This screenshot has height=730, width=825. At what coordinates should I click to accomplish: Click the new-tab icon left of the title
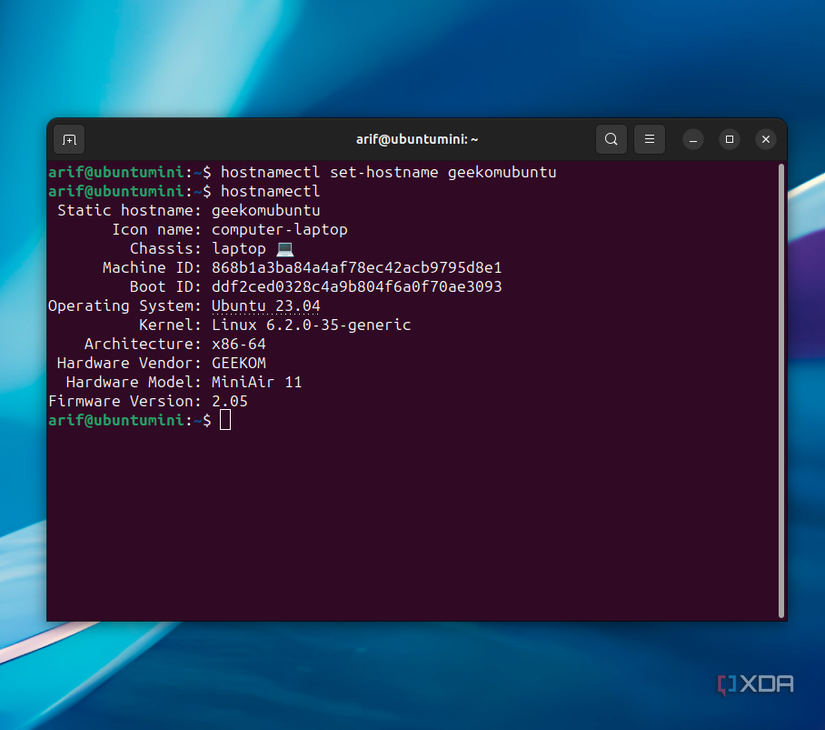tap(68, 139)
